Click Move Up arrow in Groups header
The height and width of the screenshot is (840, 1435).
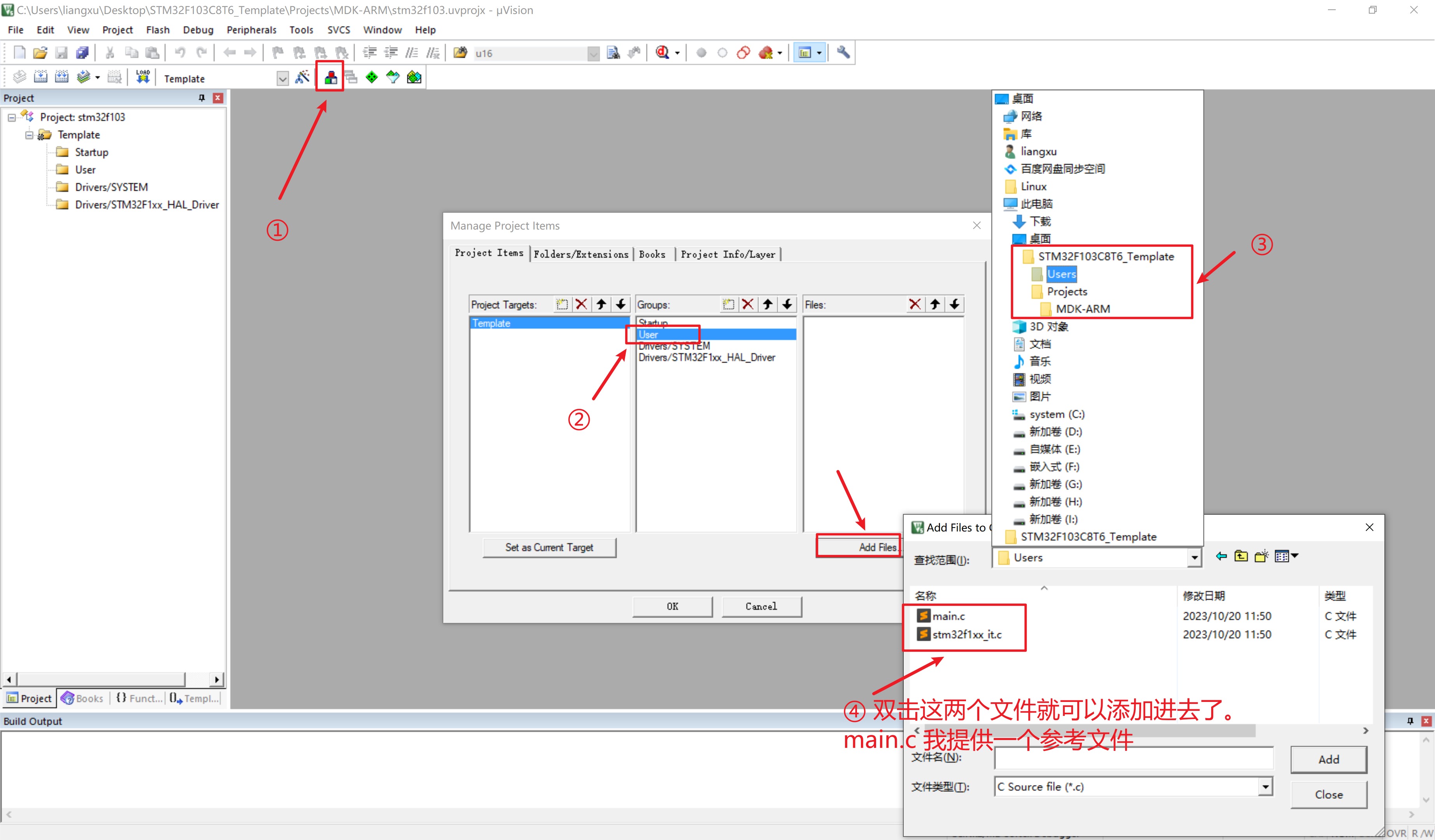768,305
